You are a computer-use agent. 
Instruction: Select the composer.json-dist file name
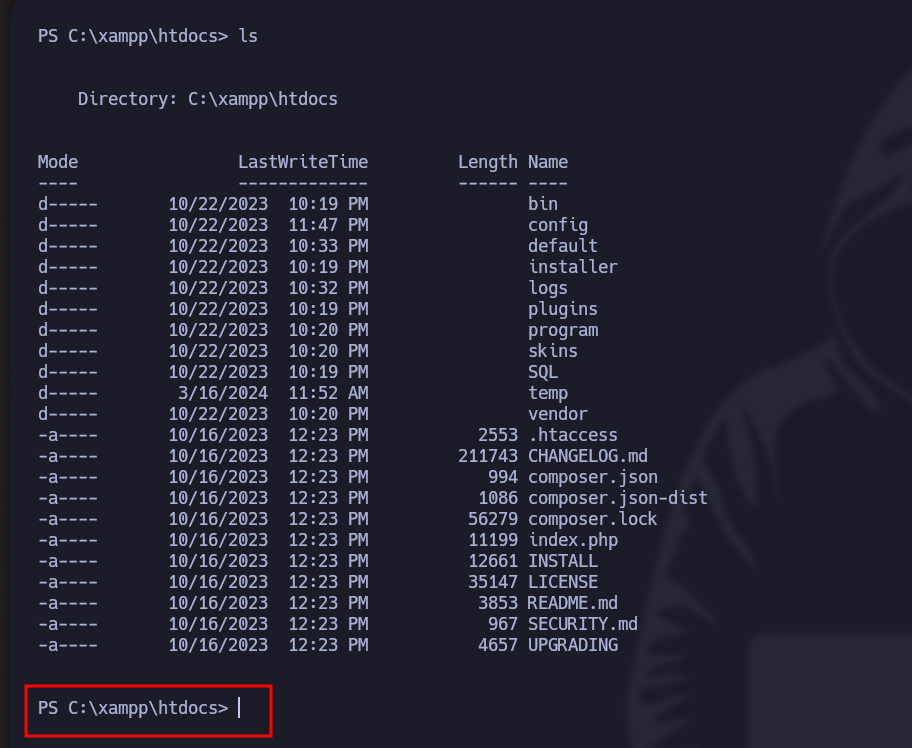click(618, 498)
